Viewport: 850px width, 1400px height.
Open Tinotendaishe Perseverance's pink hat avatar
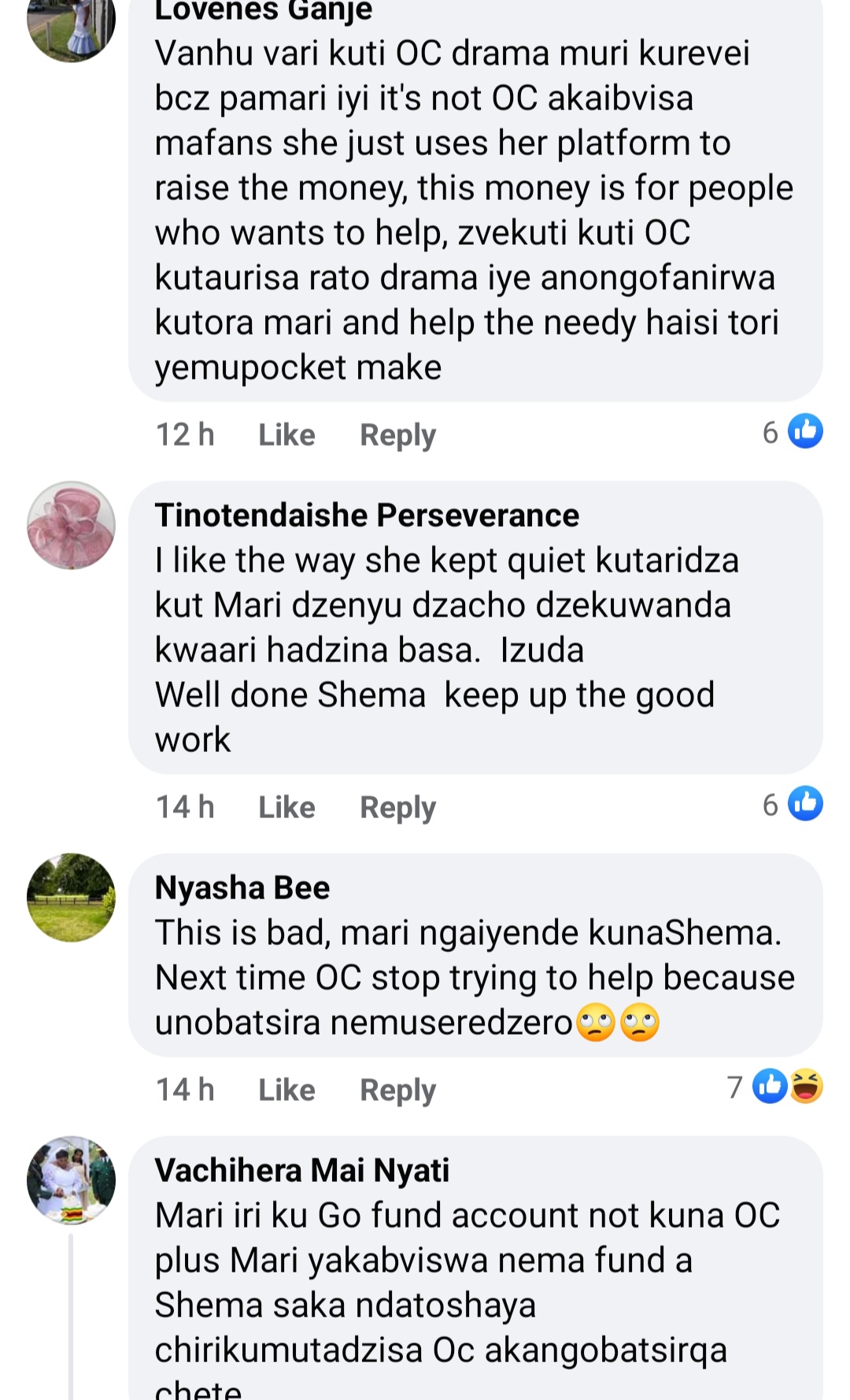click(71, 525)
